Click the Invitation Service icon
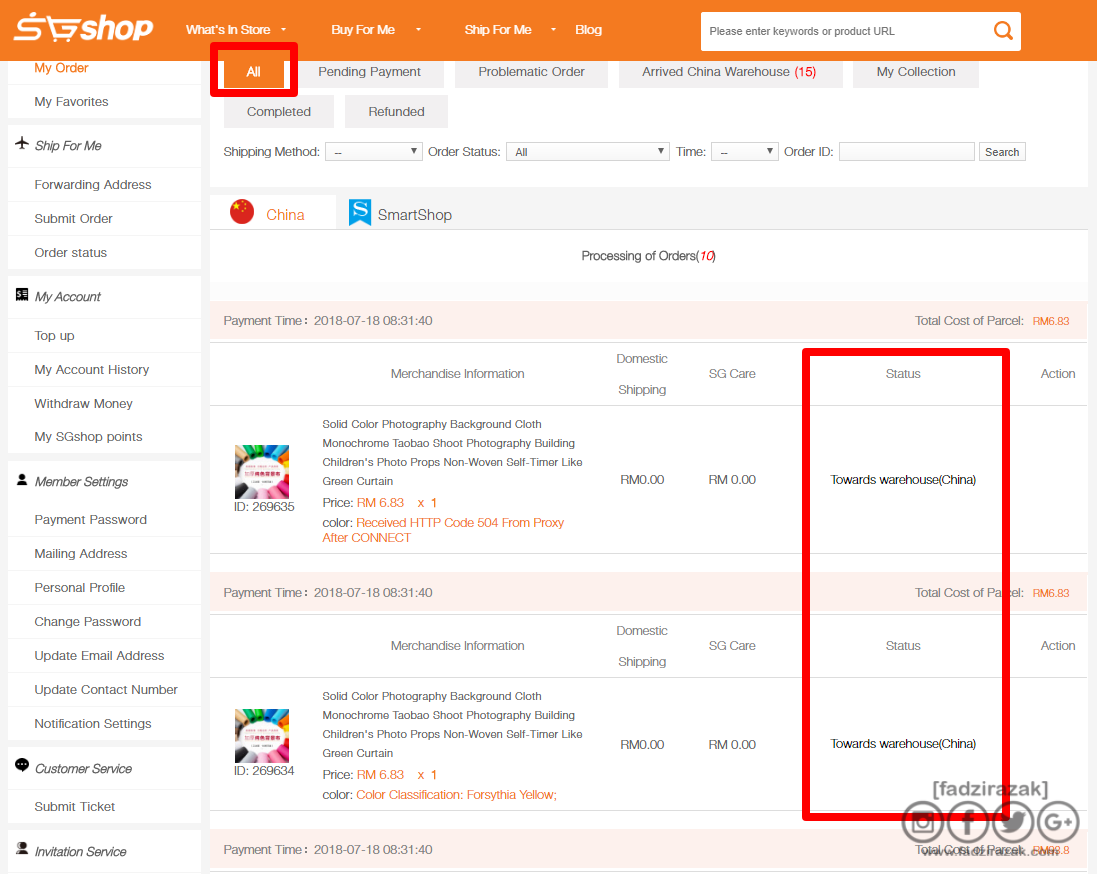The image size is (1097, 874). point(22,848)
